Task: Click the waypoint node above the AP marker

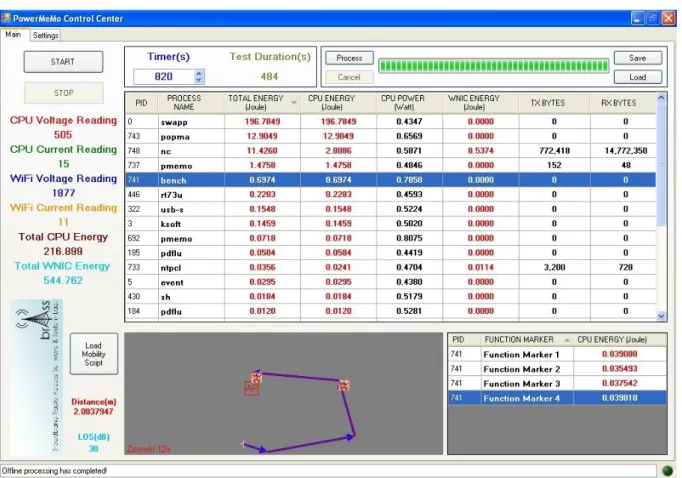Action: tap(256, 376)
